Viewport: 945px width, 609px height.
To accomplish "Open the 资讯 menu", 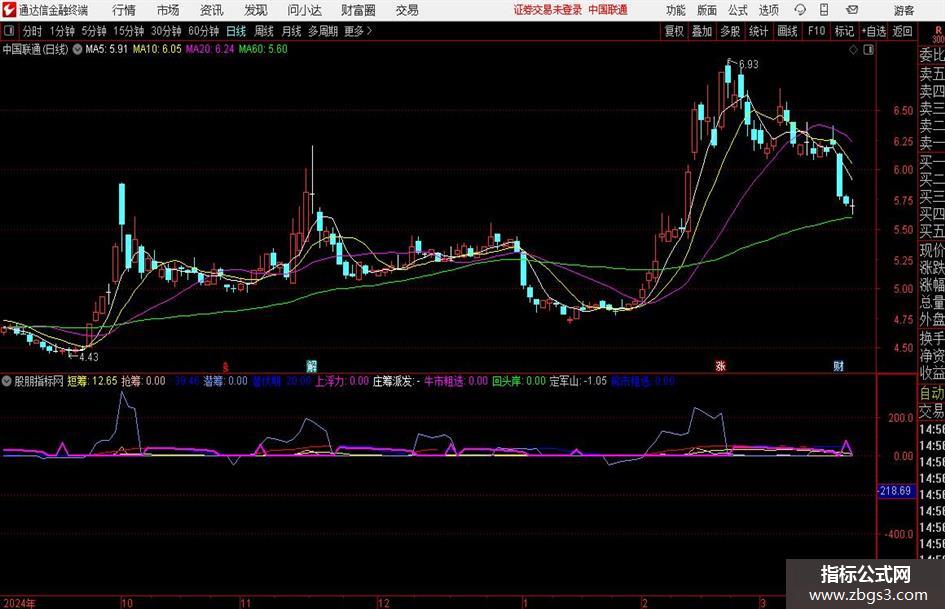I will click(212, 10).
